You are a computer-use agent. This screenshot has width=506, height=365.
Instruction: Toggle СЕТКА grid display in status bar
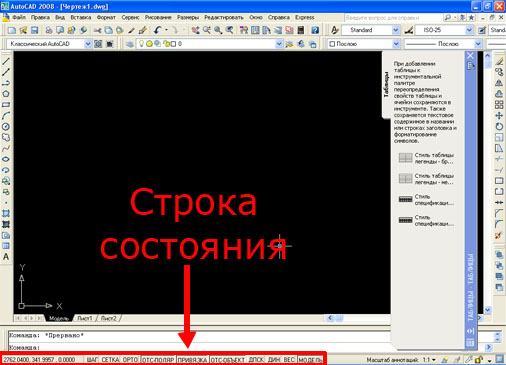click(110, 360)
